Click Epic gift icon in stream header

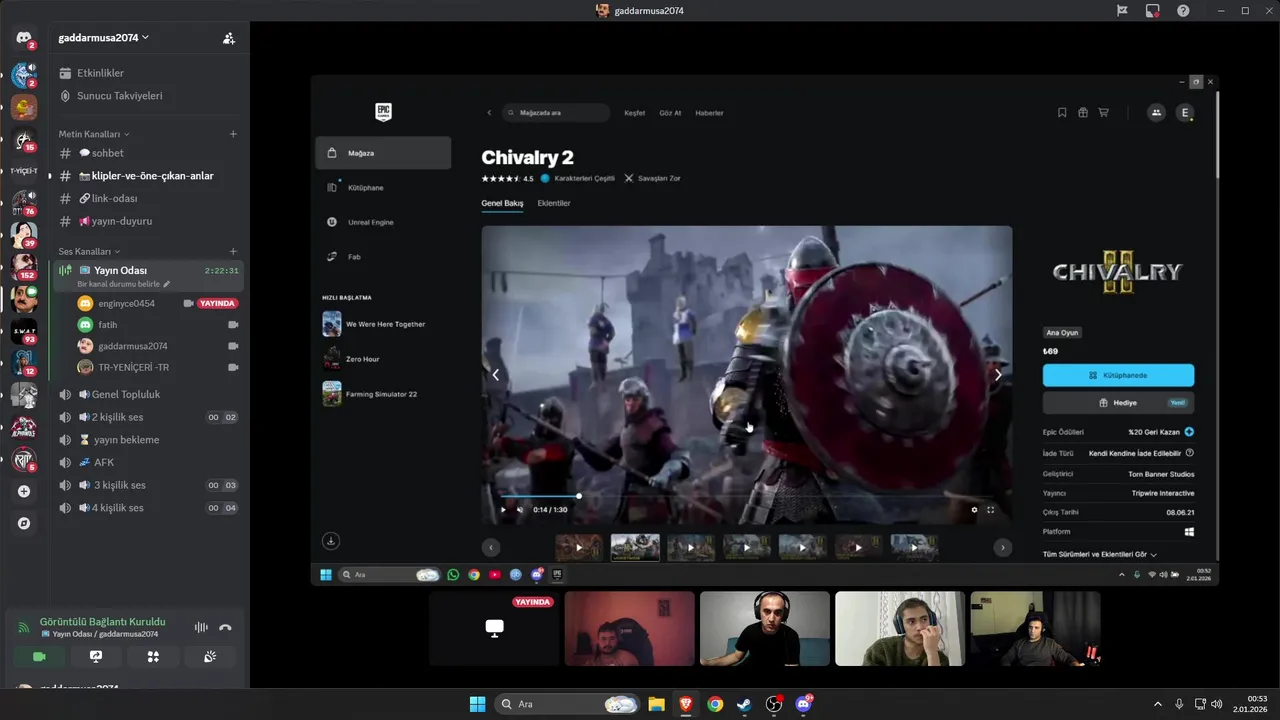tap(1083, 113)
